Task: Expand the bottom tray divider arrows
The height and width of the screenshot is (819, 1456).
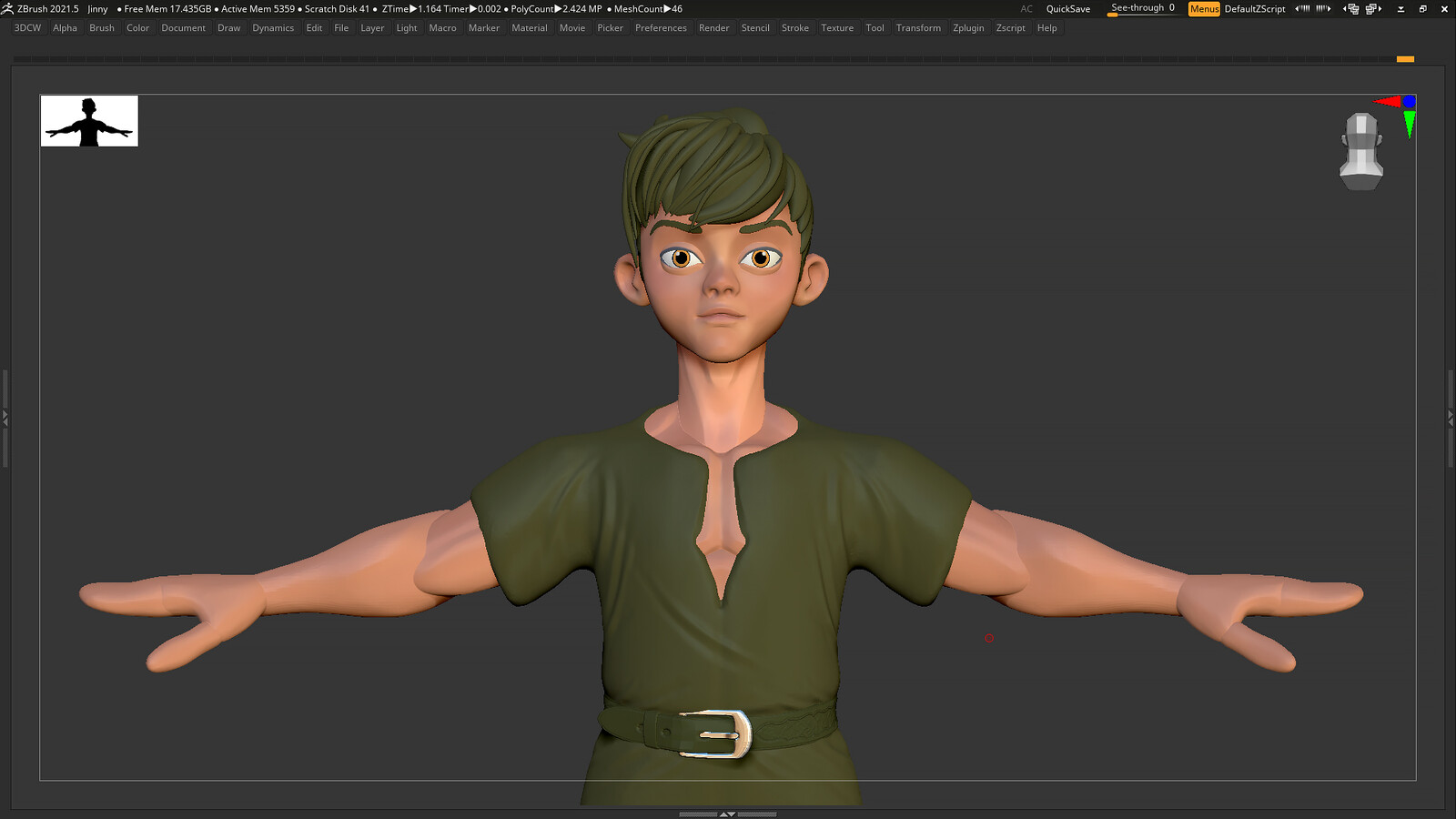Action: 727,814
